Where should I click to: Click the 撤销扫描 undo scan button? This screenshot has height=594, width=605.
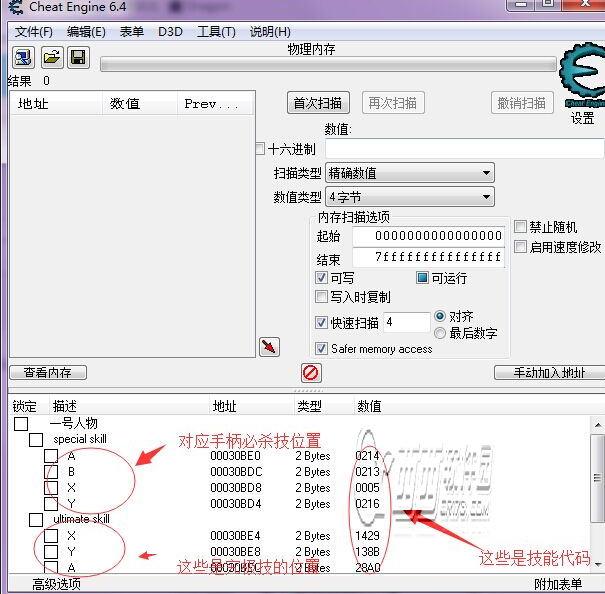[522, 103]
